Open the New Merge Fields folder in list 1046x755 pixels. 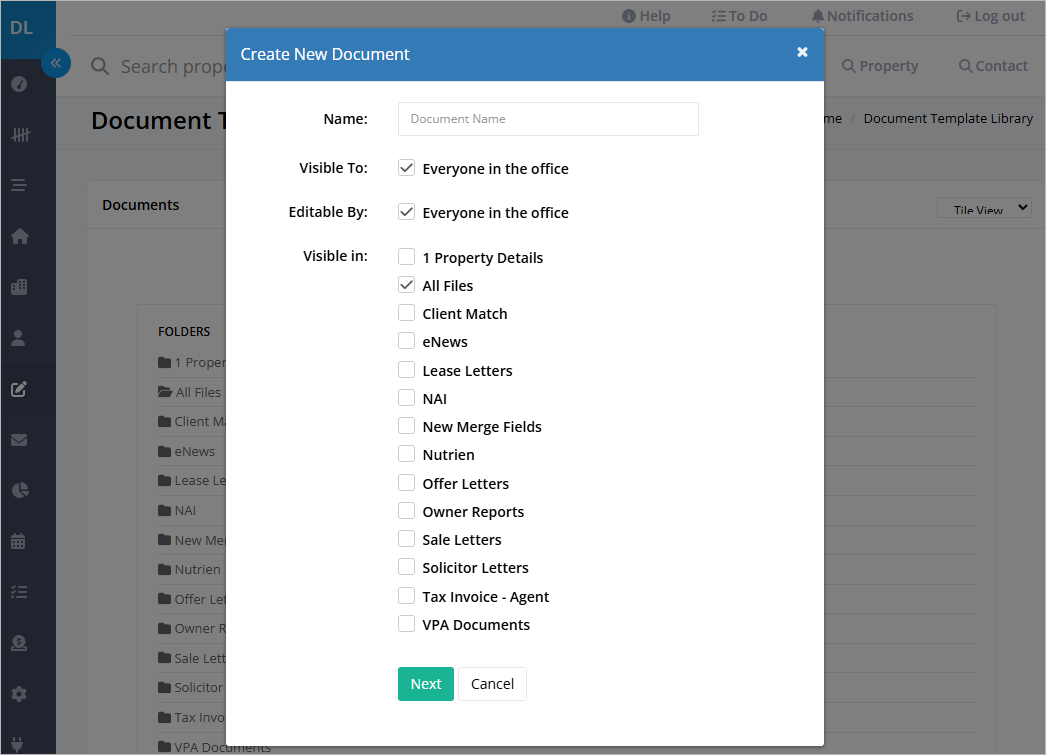coord(192,540)
